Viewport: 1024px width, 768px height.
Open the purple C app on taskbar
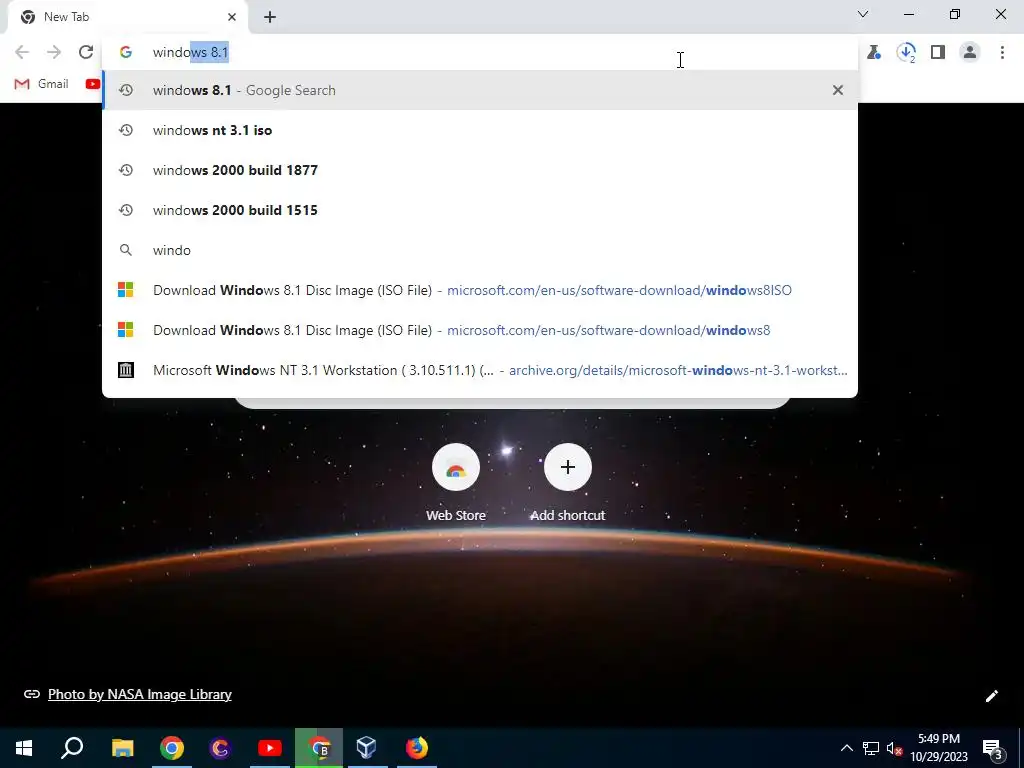point(221,748)
